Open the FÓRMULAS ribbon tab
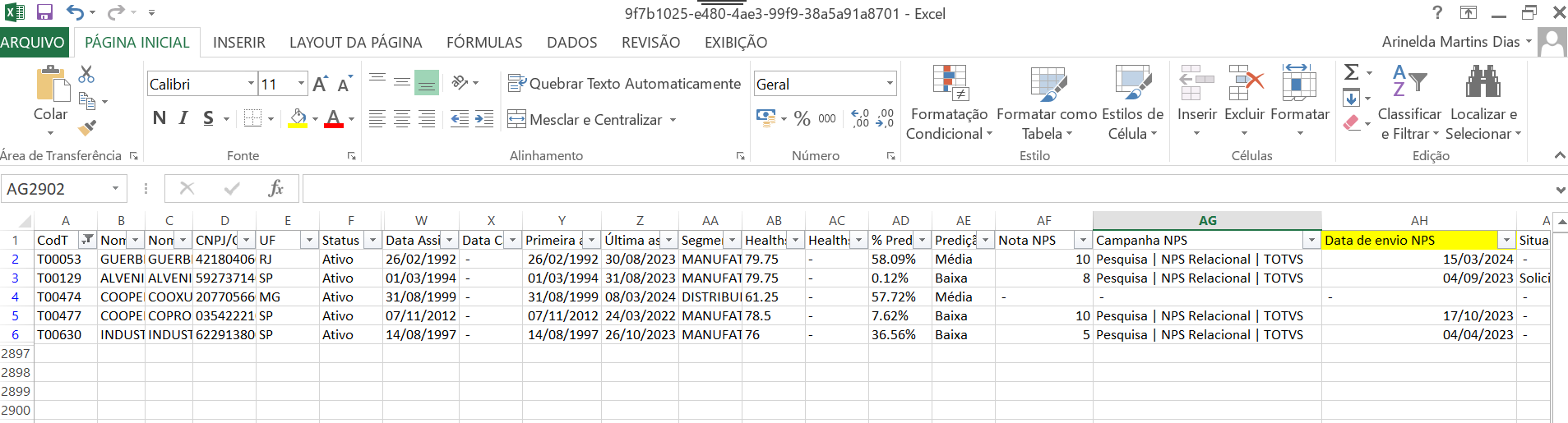The height and width of the screenshot is (423, 1568). click(x=484, y=43)
